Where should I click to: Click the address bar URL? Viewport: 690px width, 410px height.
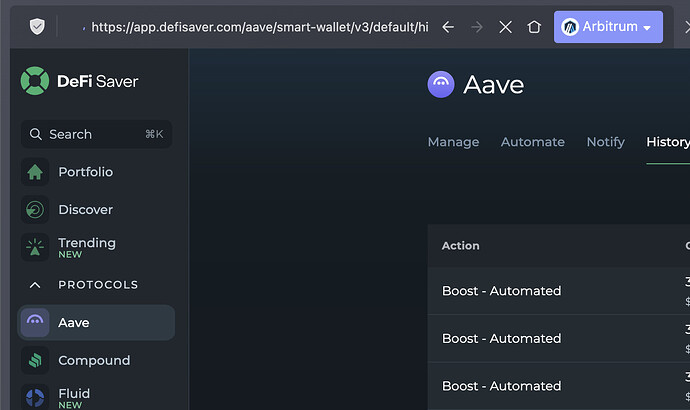click(x=260, y=27)
